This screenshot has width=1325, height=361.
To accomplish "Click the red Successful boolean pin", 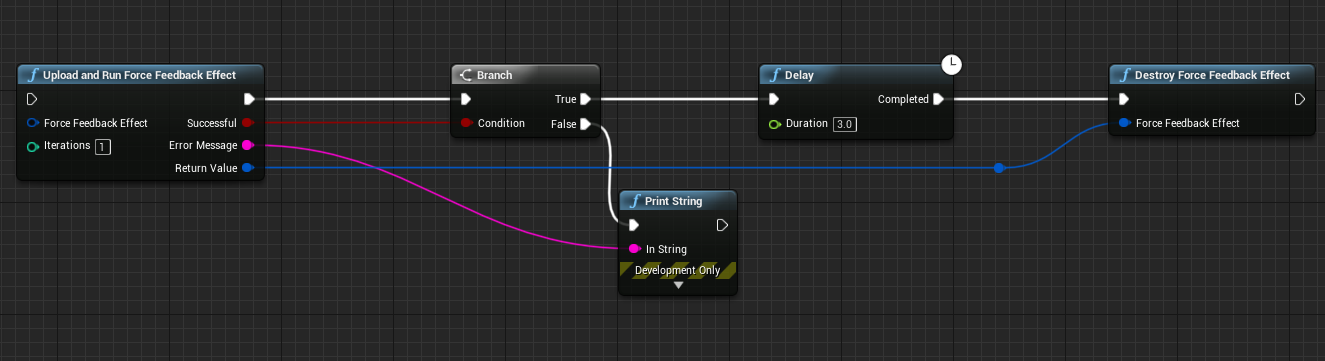I will (248, 123).
